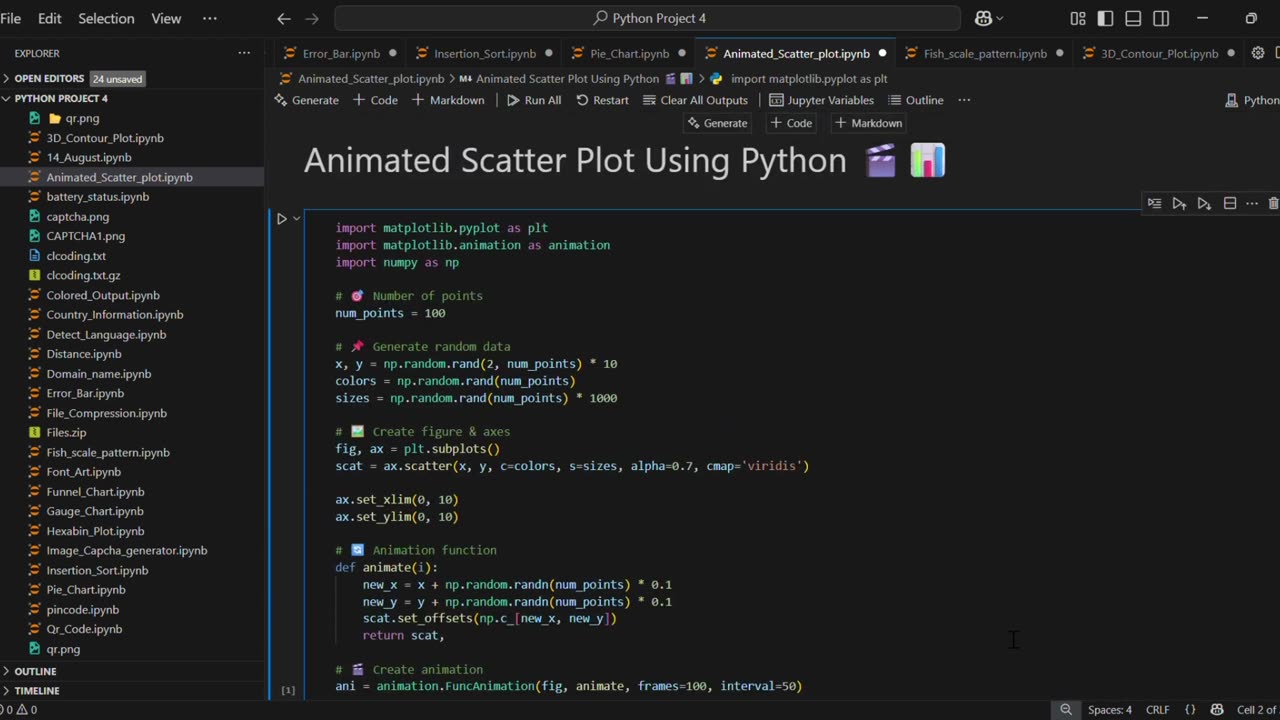Image resolution: width=1280 pixels, height=720 pixels.
Task: Customize layout icon in title bar
Action: point(1078,18)
